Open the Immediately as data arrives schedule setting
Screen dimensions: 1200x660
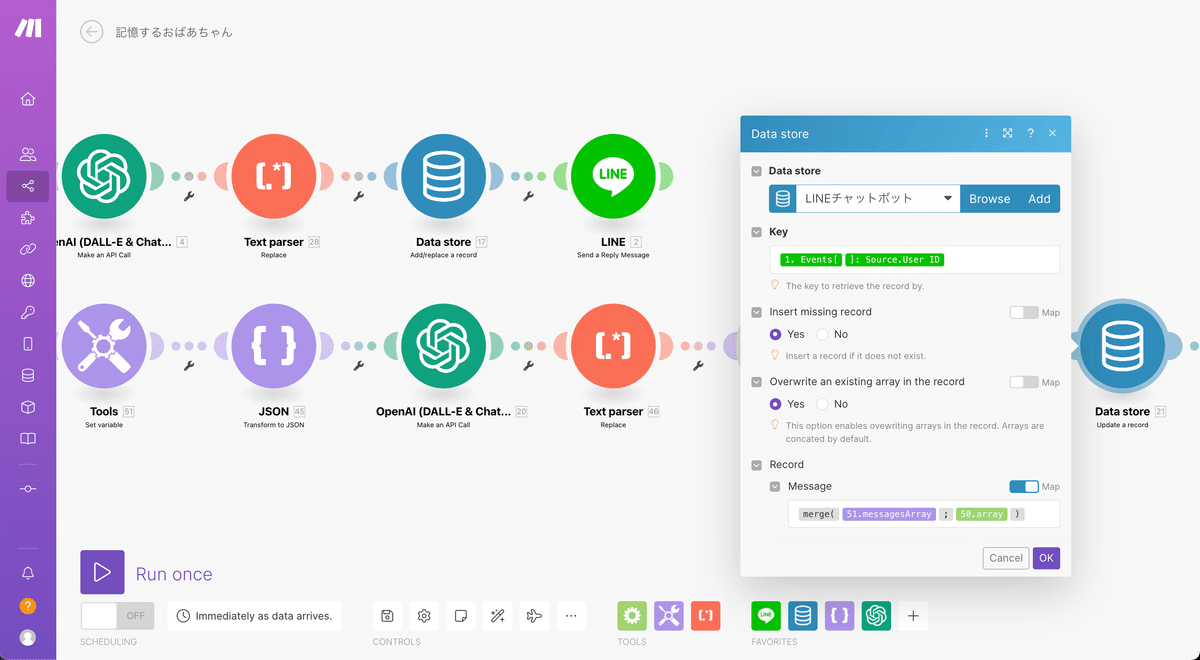[x=254, y=616]
